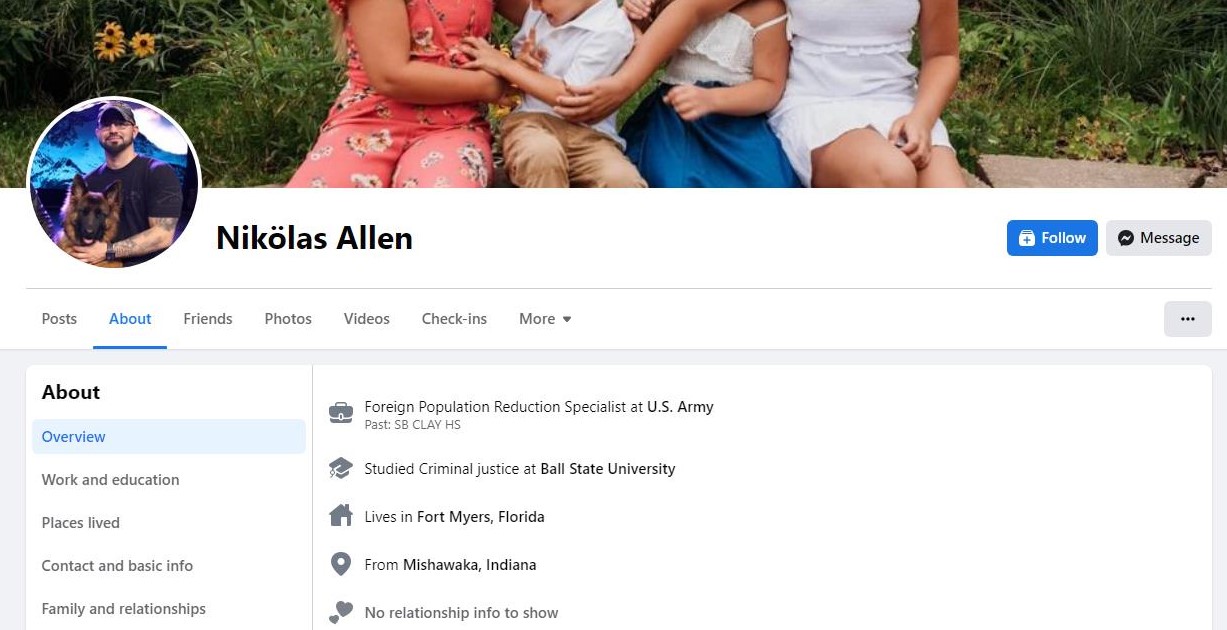1227x630 pixels.
Task: Open the three-dots profile options button
Action: [1188, 319]
